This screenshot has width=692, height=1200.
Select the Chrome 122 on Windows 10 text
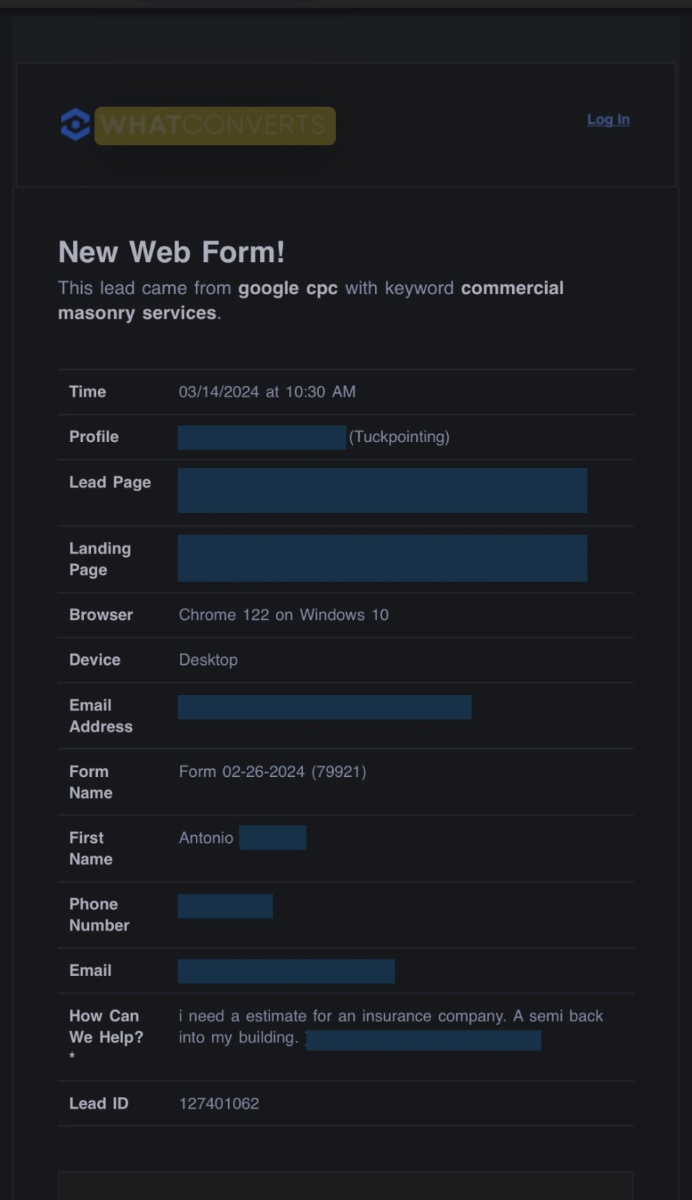tap(284, 615)
